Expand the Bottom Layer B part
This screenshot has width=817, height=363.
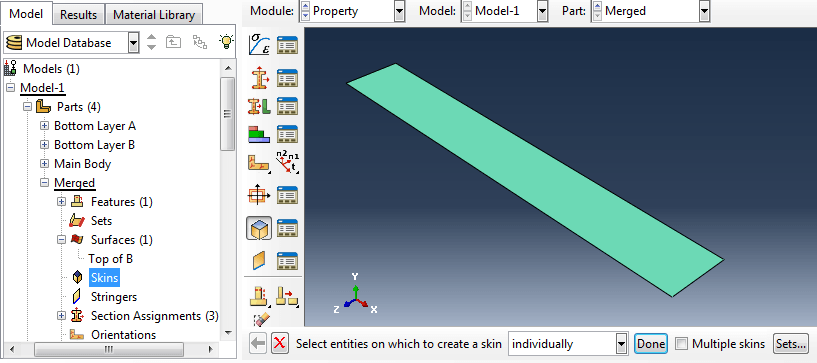pos(44,145)
